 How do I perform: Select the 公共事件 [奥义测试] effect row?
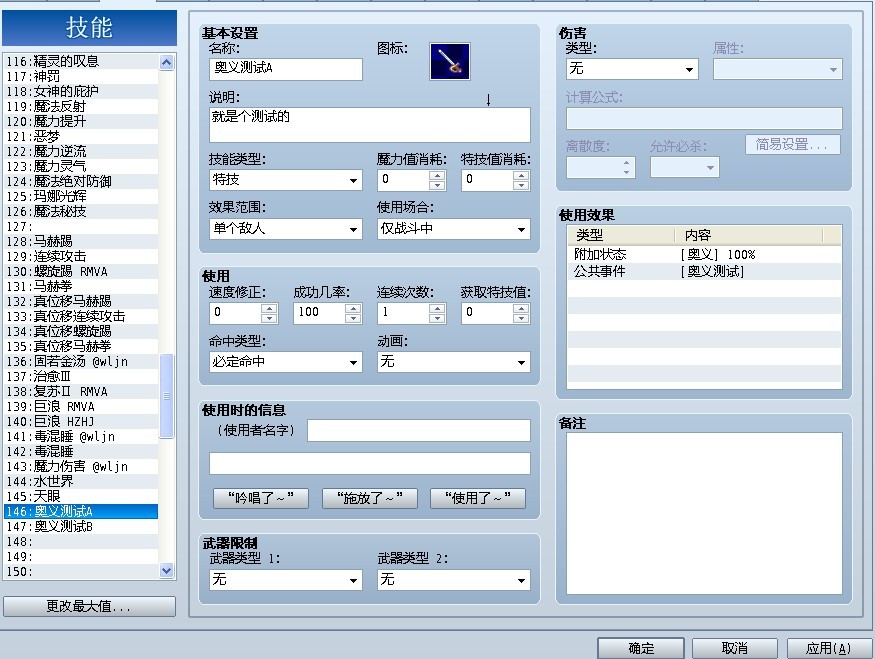704,271
